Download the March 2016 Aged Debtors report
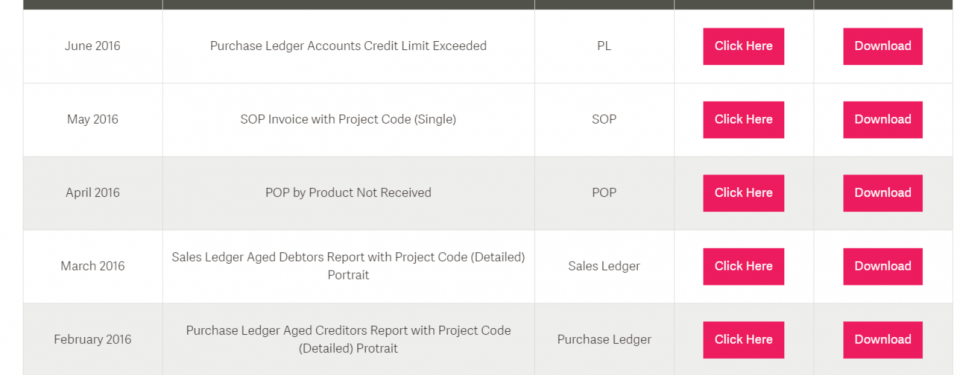 pos(883,267)
